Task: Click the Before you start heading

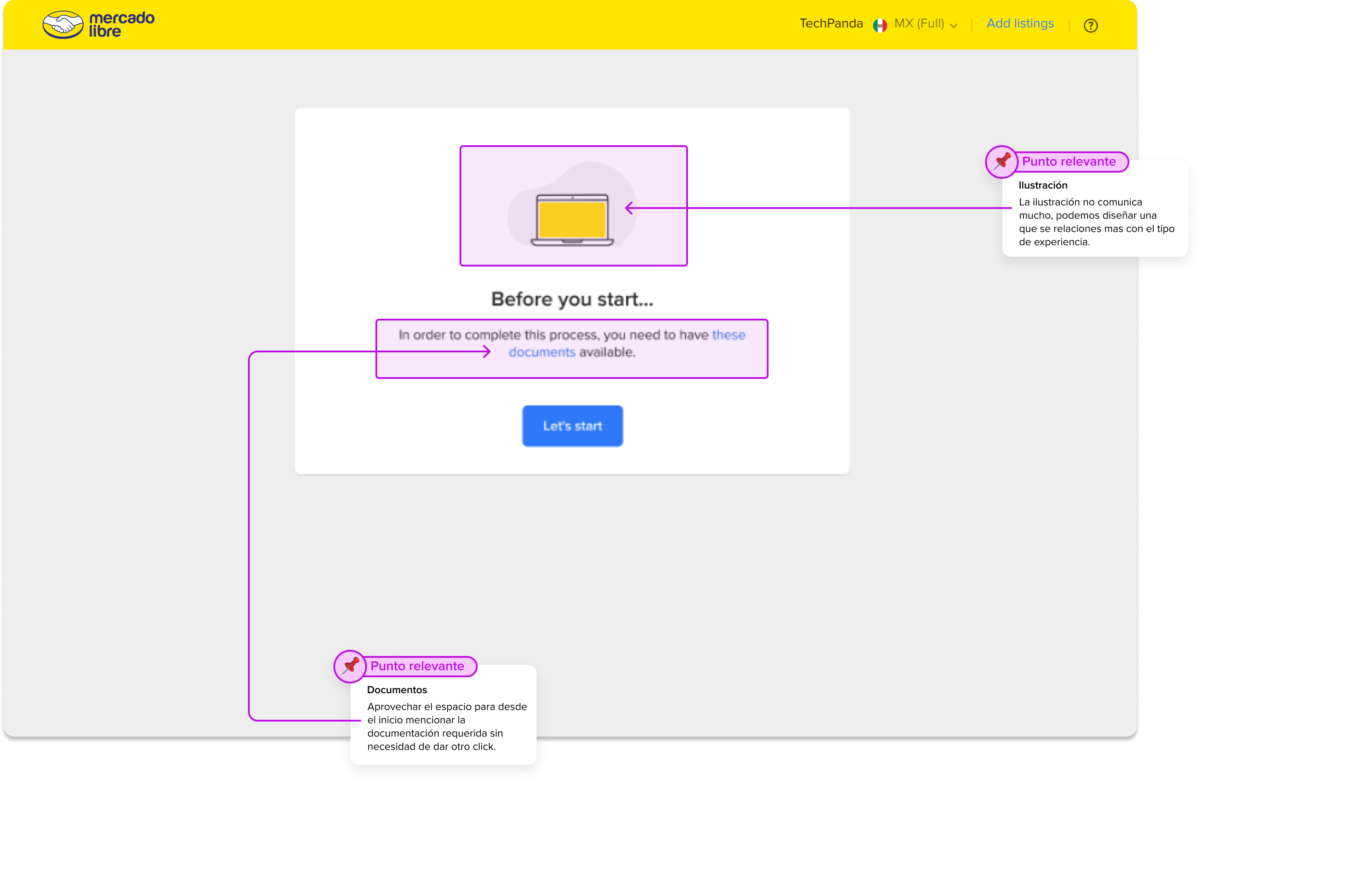Action: 572,299
